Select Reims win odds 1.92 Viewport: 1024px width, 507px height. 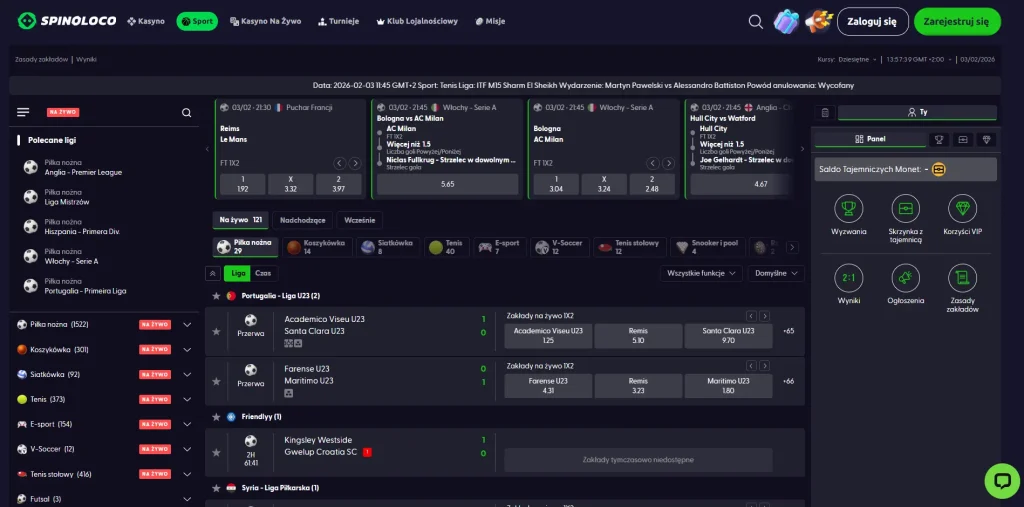pyautogui.click(x=242, y=184)
